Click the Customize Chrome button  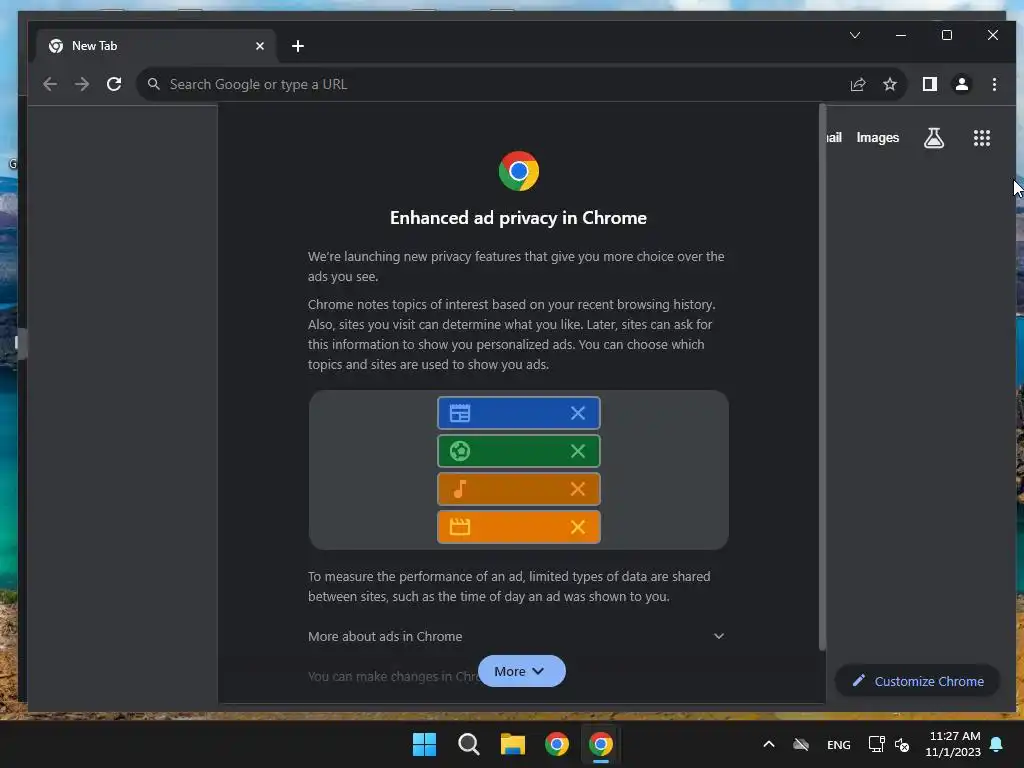[918, 681]
